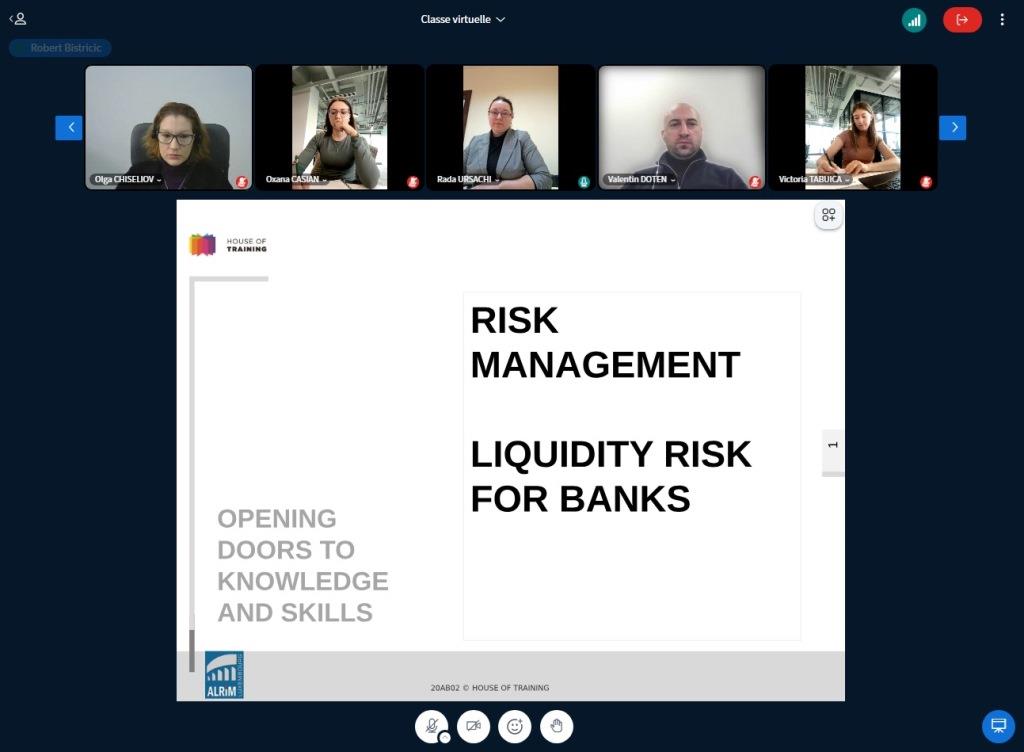Open the three-dot options menu
Image resolution: width=1024 pixels, height=752 pixels.
click(1002, 20)
